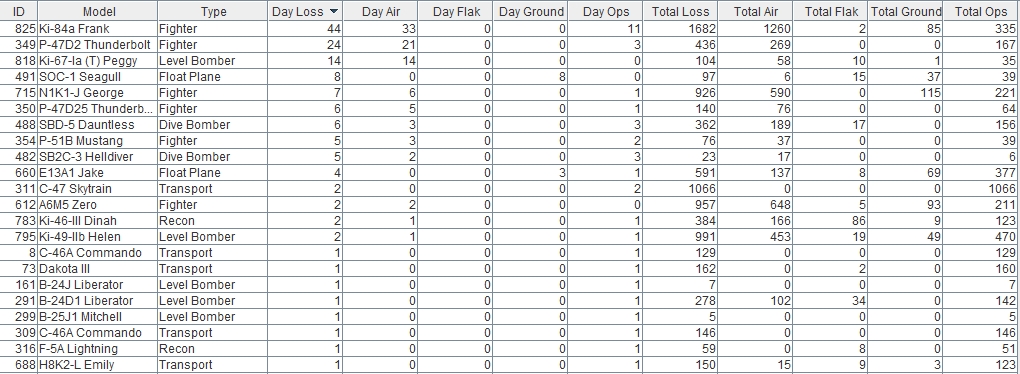
Task: Sort by the ID column header
Action: coord(19,11)
